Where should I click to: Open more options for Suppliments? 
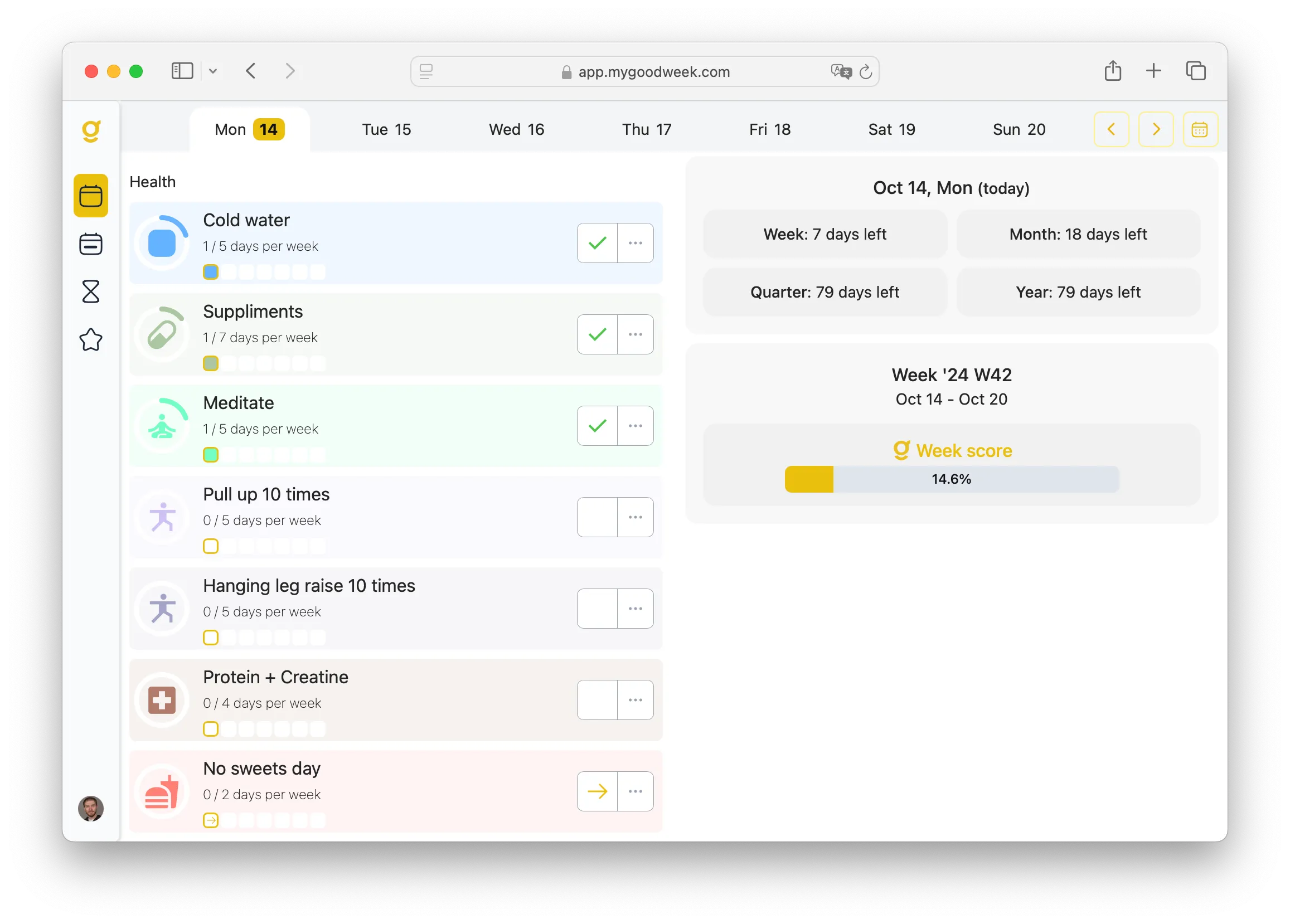pyautogui.click(x=636, y=334)
